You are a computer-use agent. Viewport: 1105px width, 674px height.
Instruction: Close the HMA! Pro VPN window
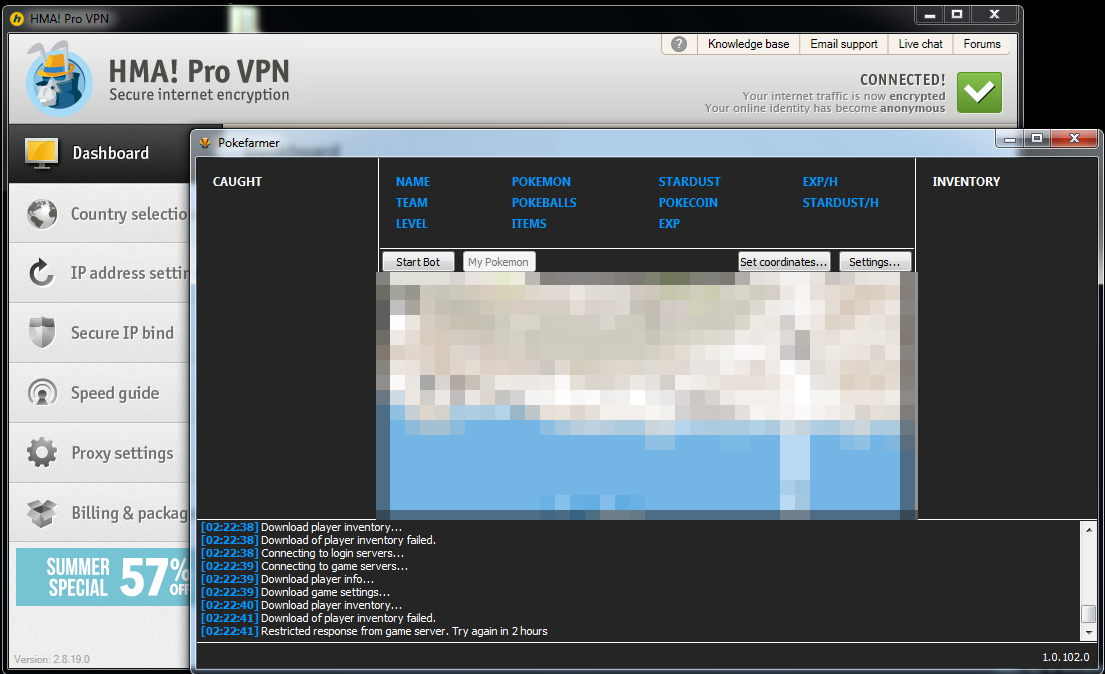click(x=994, y=14)
